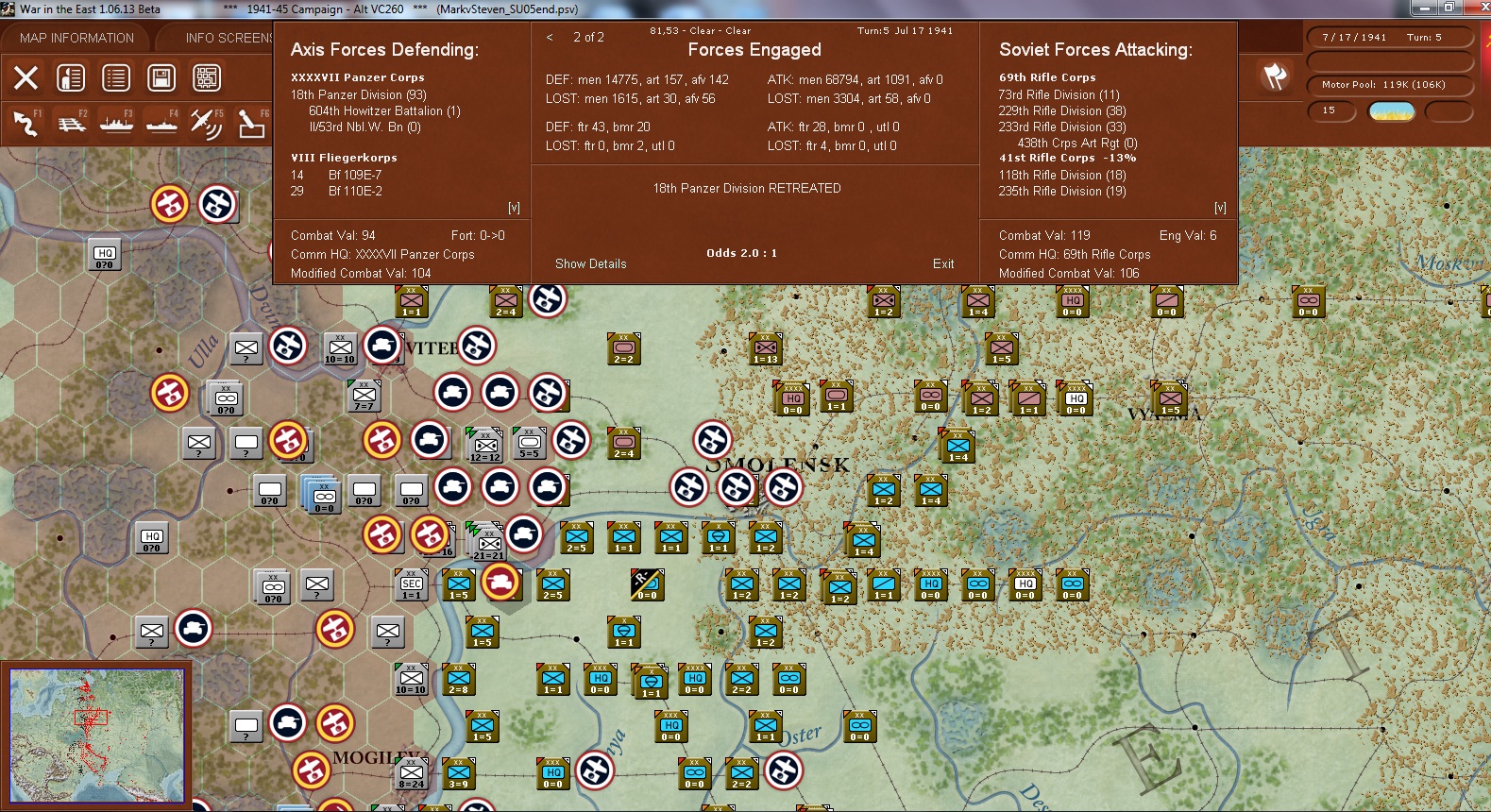The width and height of the screenshot is (1491, 812).
Task: Click '118th Rifle Division (18)' entry
Action: point(1062,175)
